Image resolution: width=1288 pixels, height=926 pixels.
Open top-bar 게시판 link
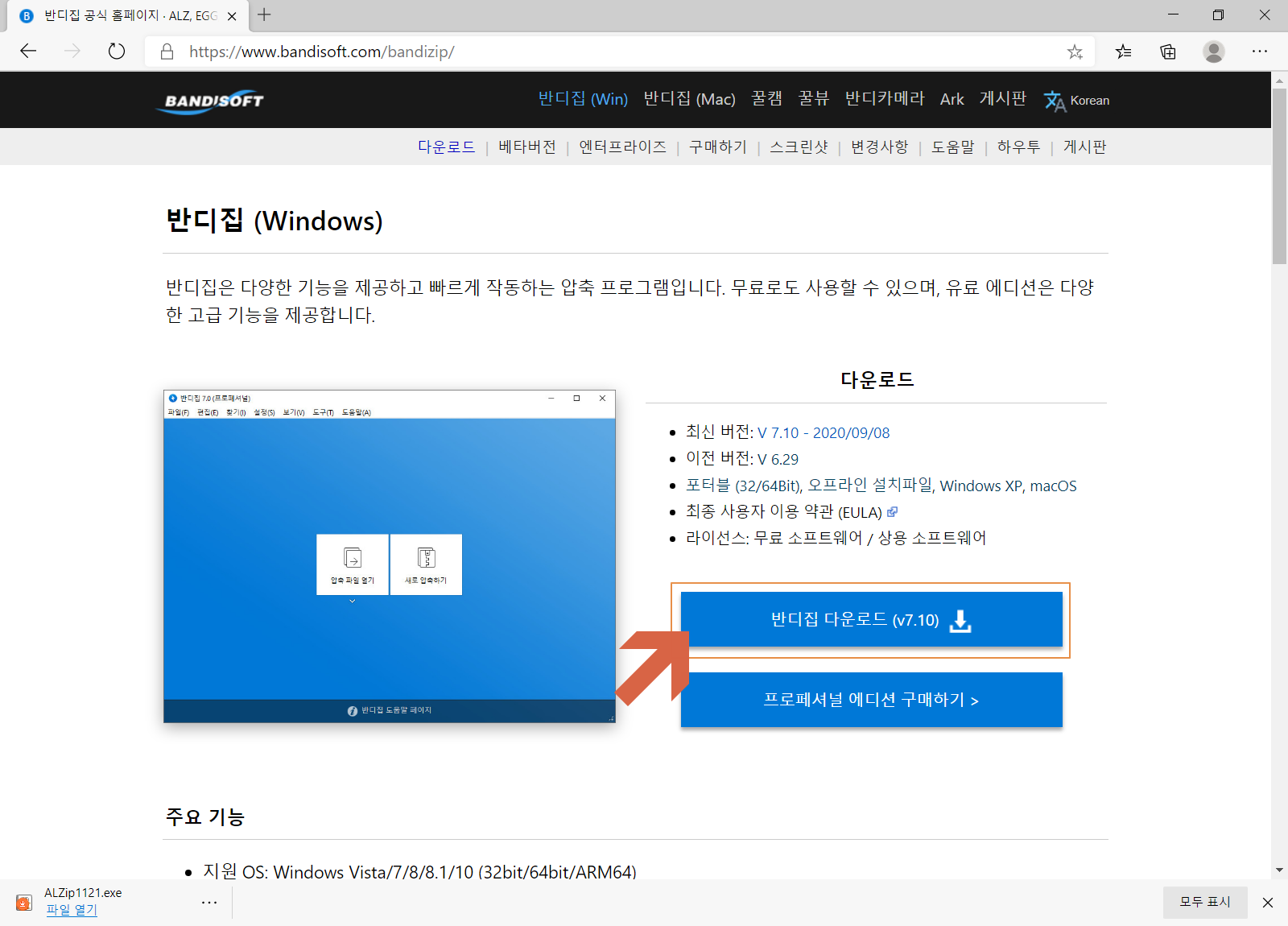[x=1003, y=99]
